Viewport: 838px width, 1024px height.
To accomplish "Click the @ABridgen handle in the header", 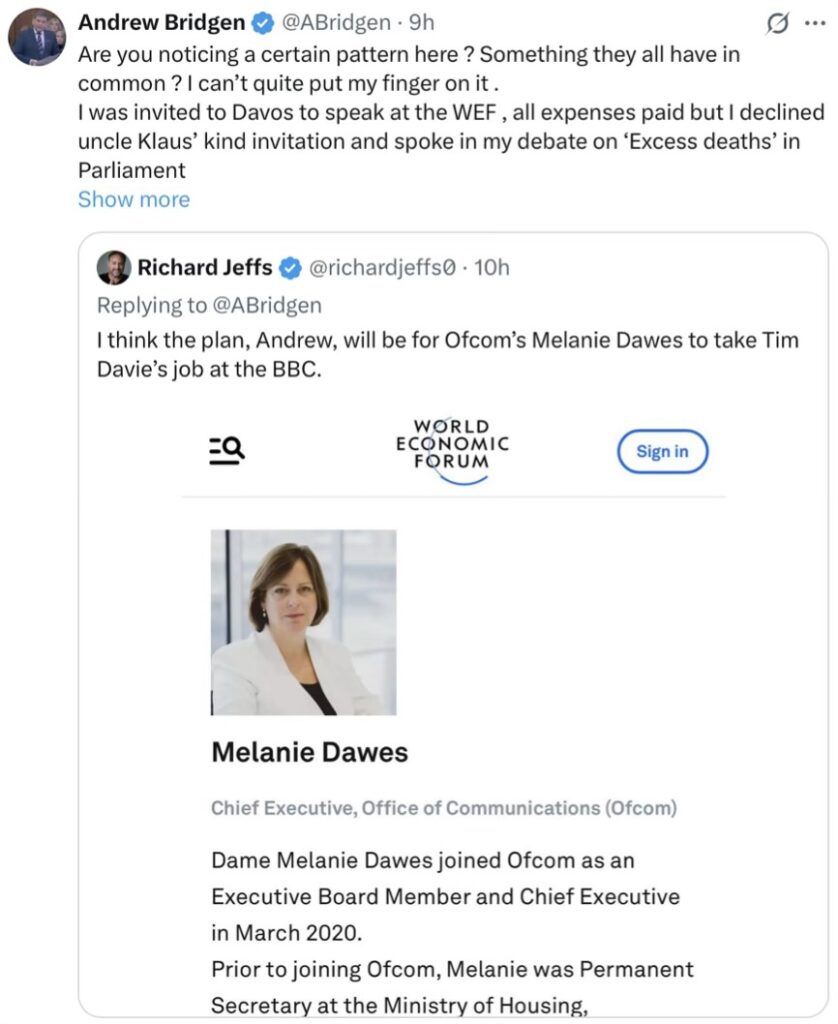I will point(337,22).
